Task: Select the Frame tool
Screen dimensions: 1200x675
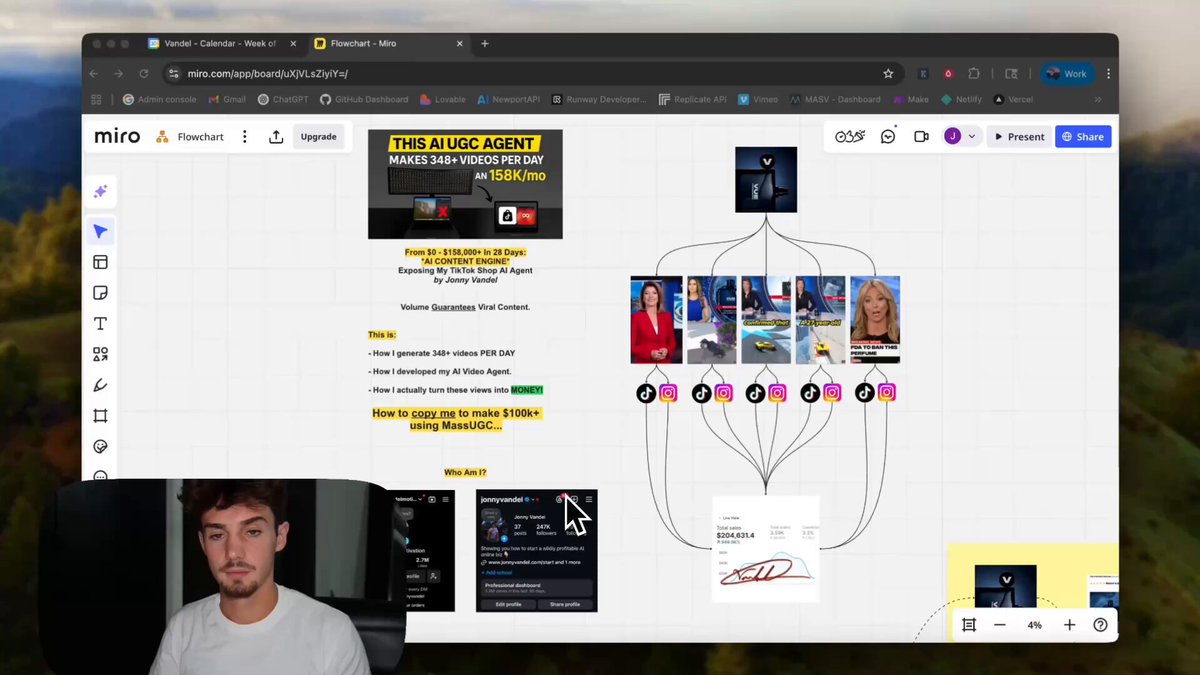Action: (x=100, y=416)
